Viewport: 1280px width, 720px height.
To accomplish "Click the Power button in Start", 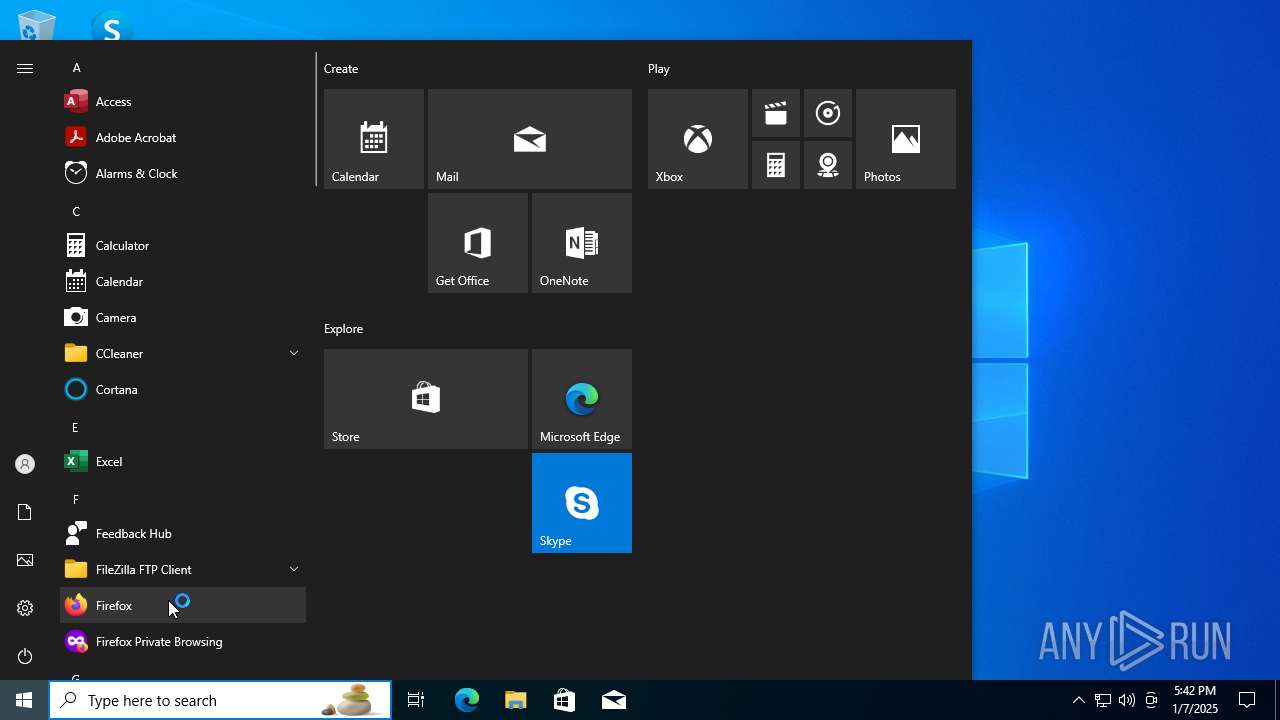I will [x=25, y=656].
